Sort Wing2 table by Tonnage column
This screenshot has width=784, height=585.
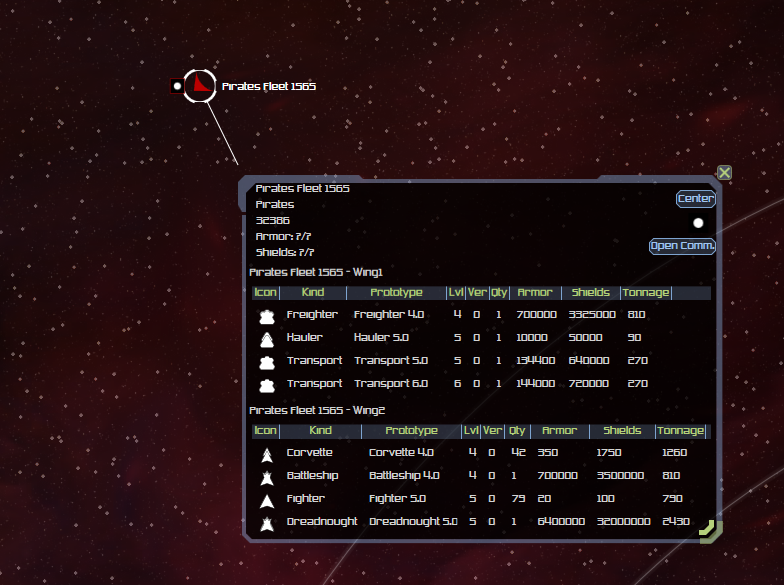[x=680, y=430]
